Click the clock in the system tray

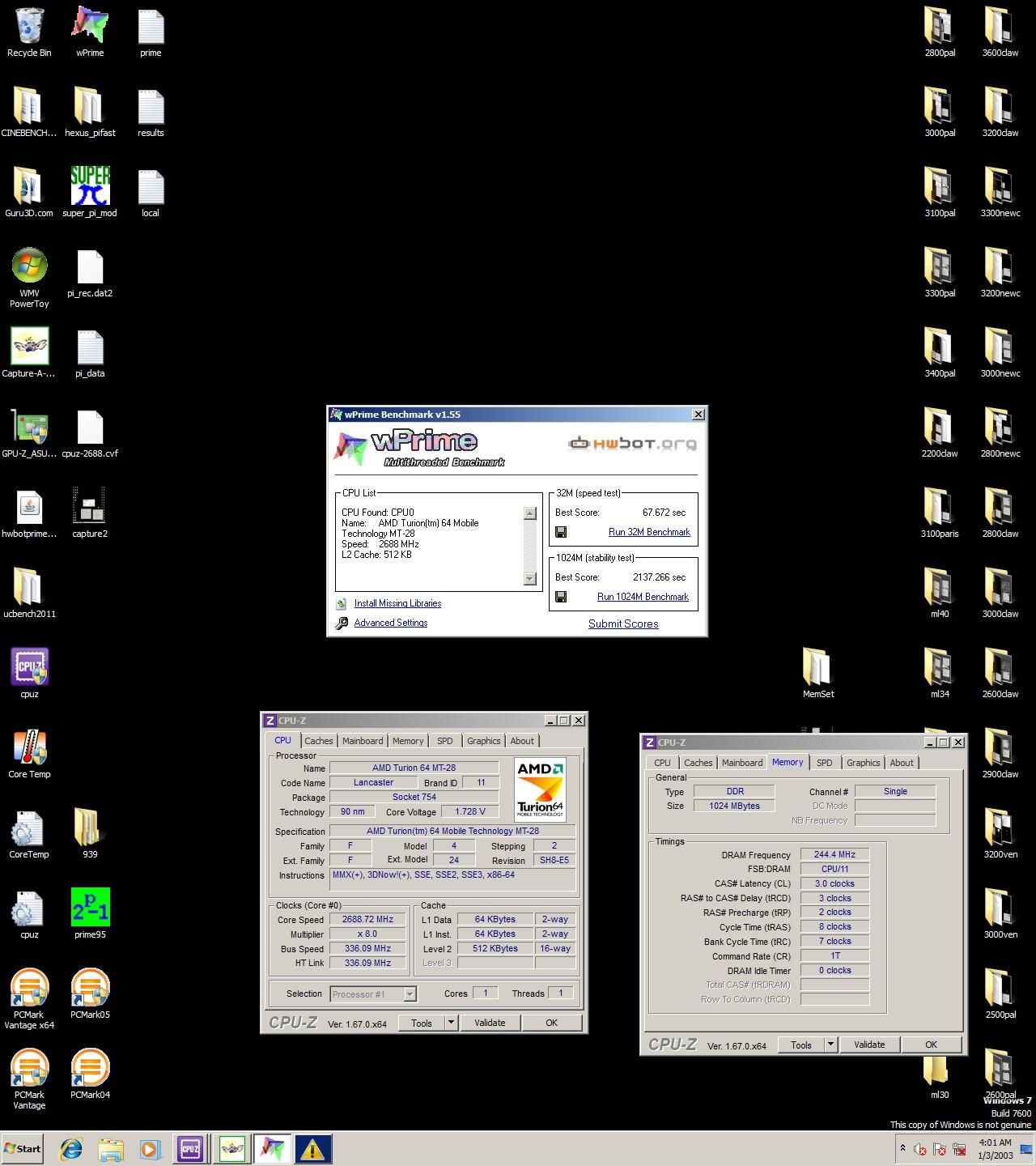994,1148
